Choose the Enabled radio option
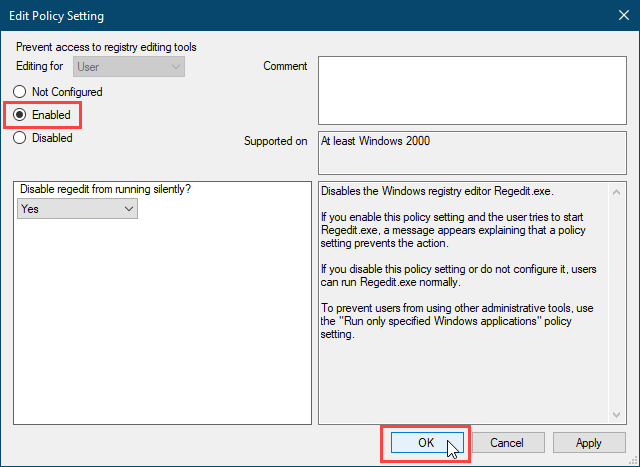This screenshot has width=640, height=467. (x=20, y=115)
